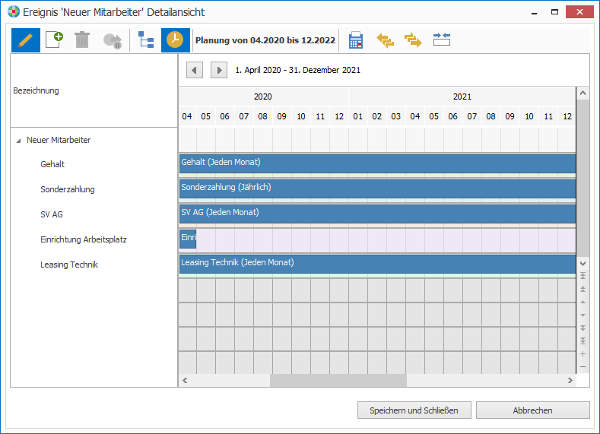The height and width of the screenshot is (434, 600).
Task: Click vertical scrollbar down arrow
Action: (583, 263)
